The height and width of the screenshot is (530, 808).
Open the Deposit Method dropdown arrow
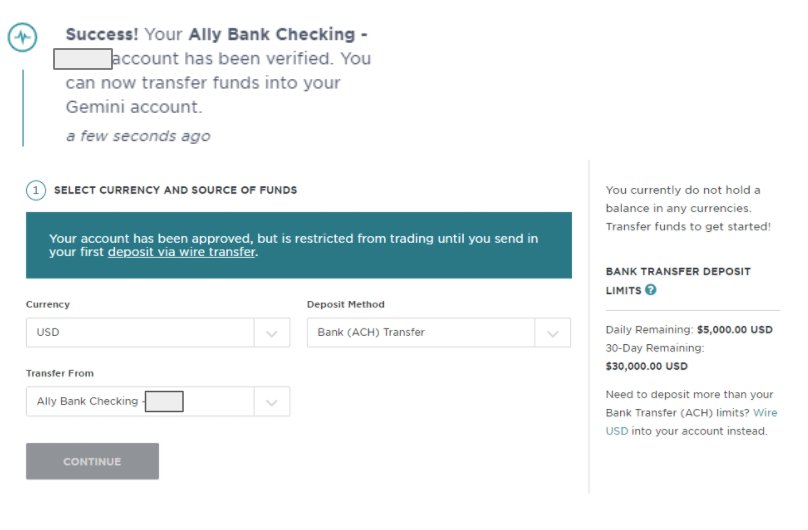pyautogui.click(x=552, y=333)
